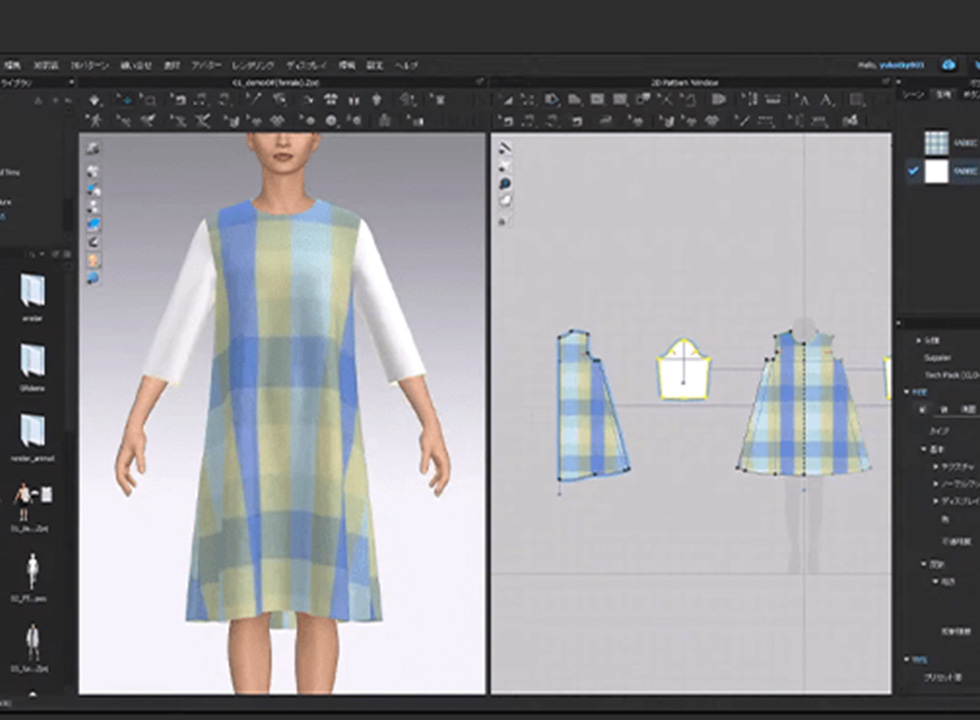Click the first folder in the library panel
This screenshot has width=980, height=720.
[x=33, y=290]
